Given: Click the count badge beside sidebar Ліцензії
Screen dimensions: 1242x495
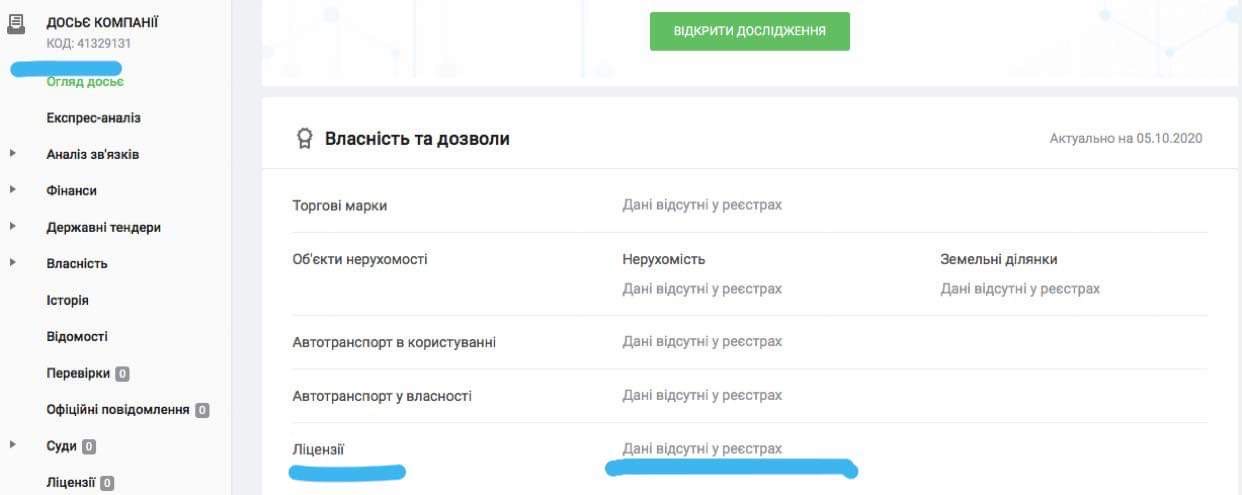Looking at the screenshot, I should [107, 483].
